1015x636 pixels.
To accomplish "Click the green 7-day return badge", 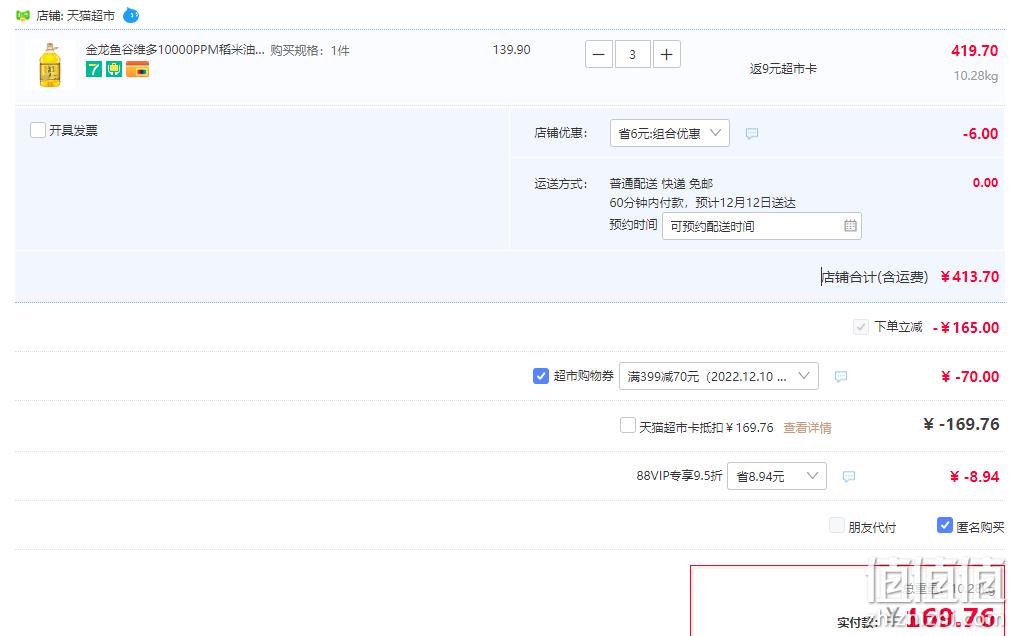I will pos(94,69).
